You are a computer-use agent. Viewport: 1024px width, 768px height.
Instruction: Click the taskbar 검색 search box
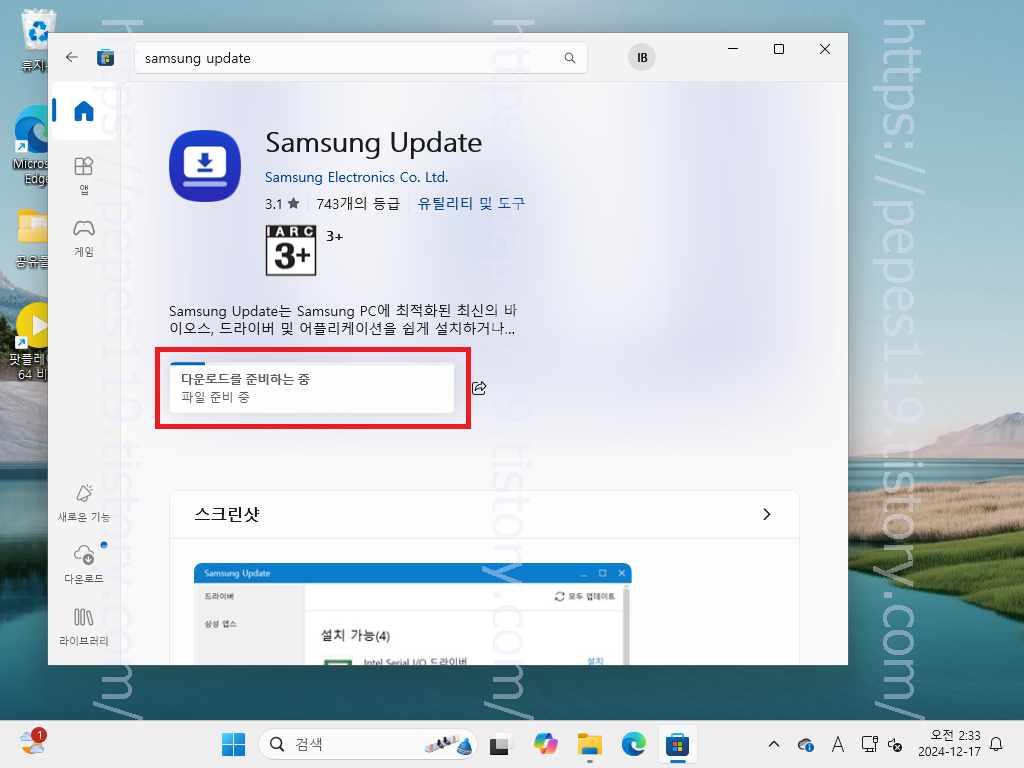(368, 744)
